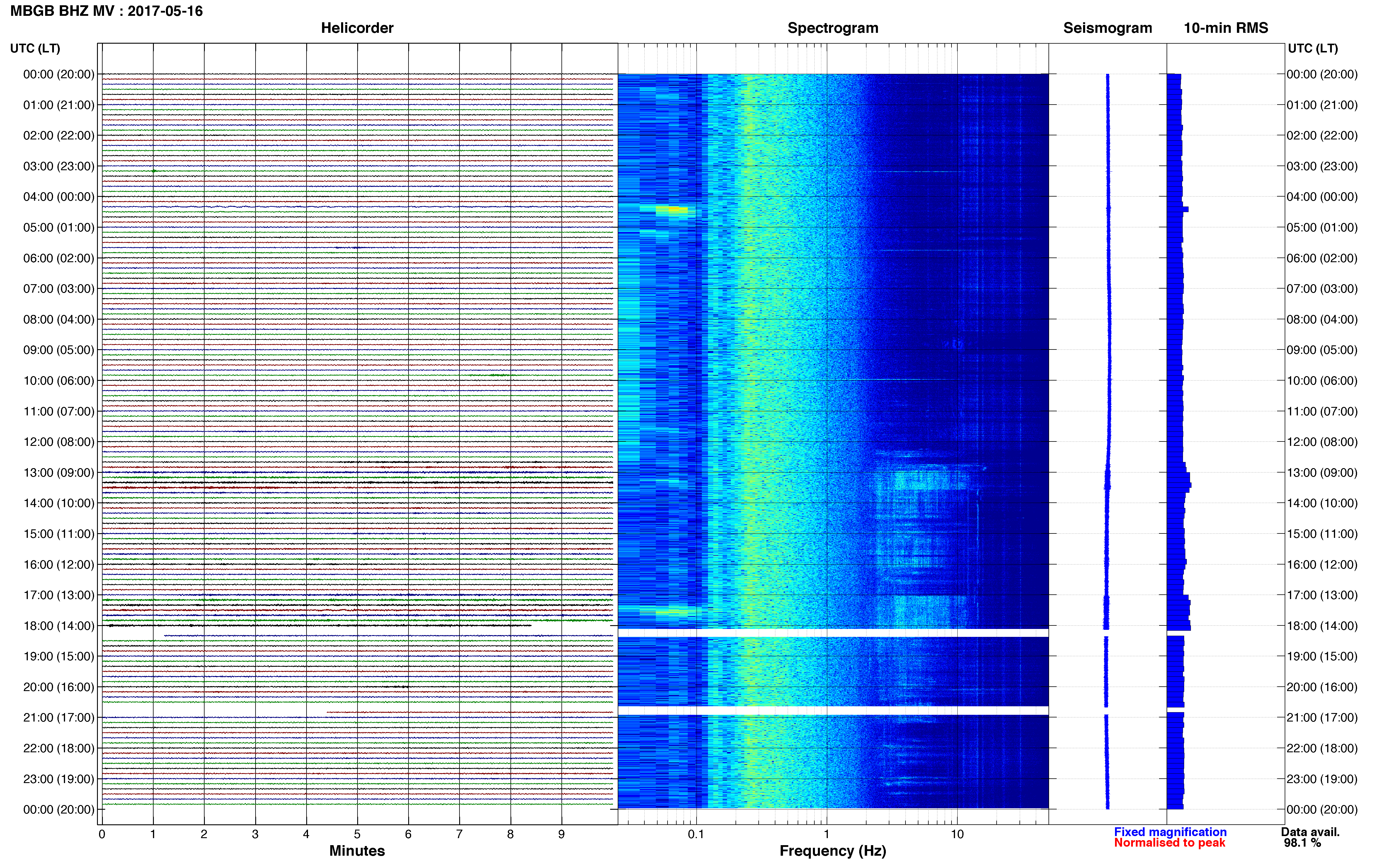Click left-axis time label '08:00 (04:00)'
This screenshot has height=868, width=1389.
pos(59,319)
